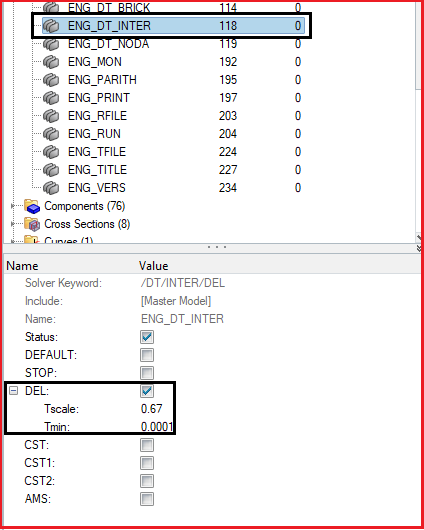The image size is (424, 530).
Task: Click the Components folder icon
Action: point(32,206)
